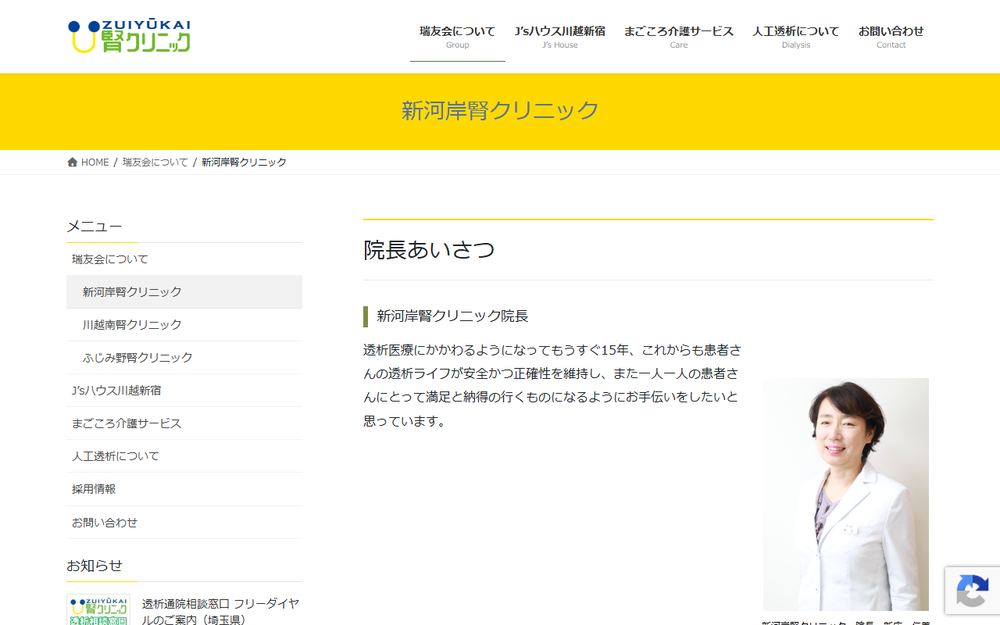Click the ZUIYUKAI 腎クリニック logo

point(129,36)
